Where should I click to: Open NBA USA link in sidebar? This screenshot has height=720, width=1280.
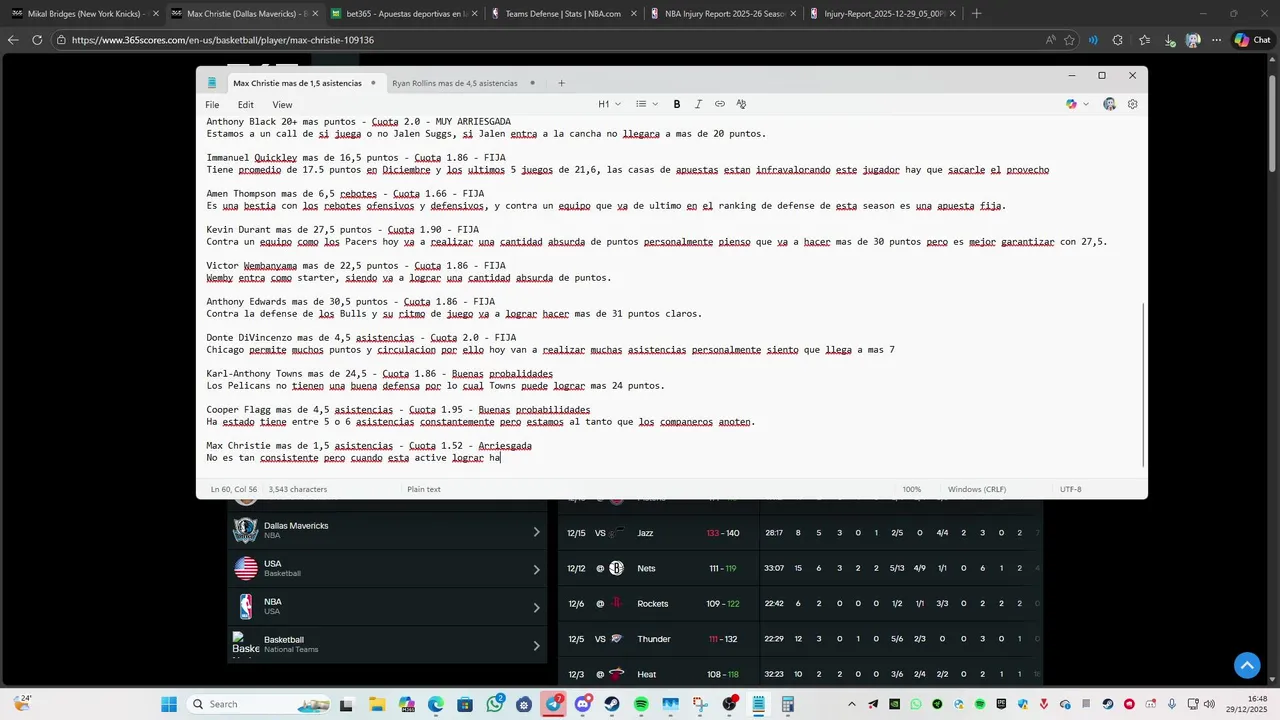[389, 607]
